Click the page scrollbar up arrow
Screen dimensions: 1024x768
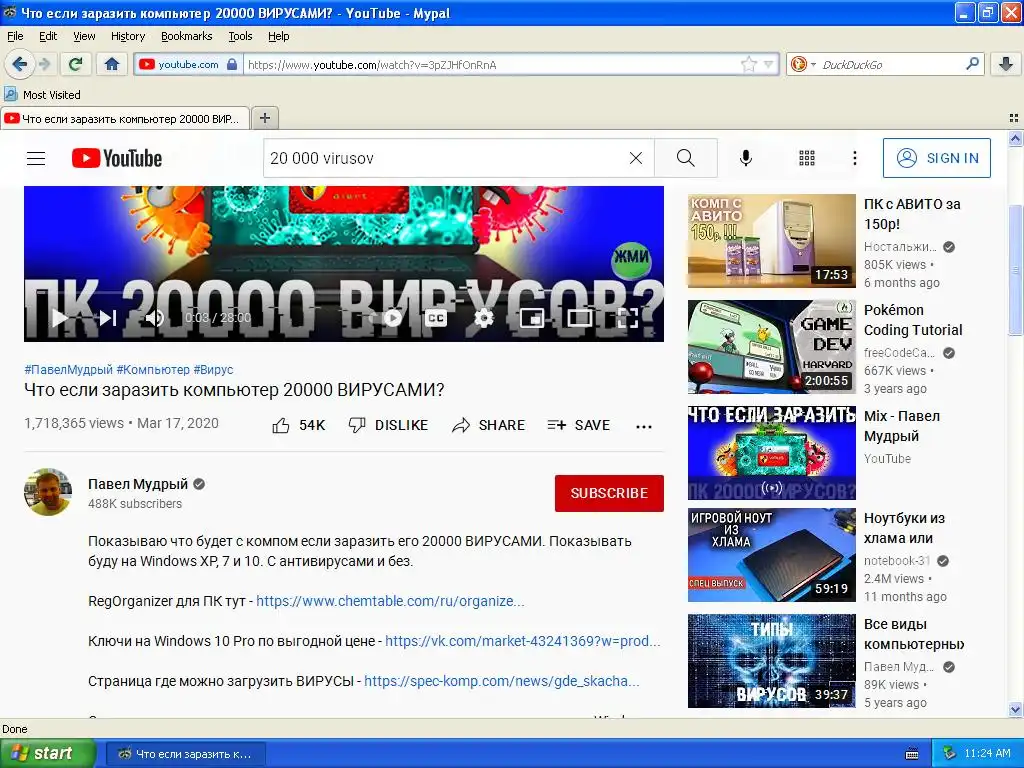[x=1015, y=138]
